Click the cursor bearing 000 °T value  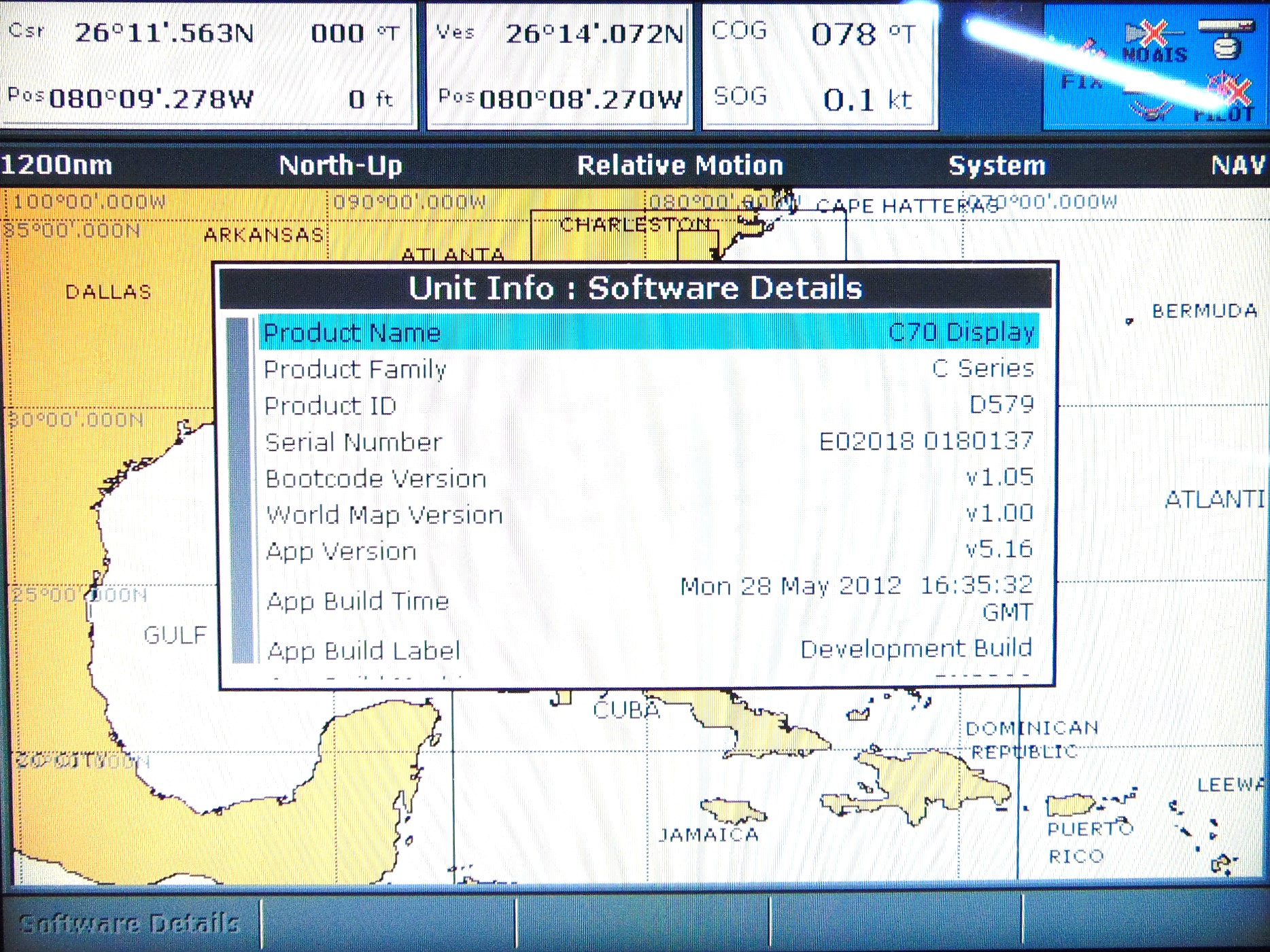point(355,33)
